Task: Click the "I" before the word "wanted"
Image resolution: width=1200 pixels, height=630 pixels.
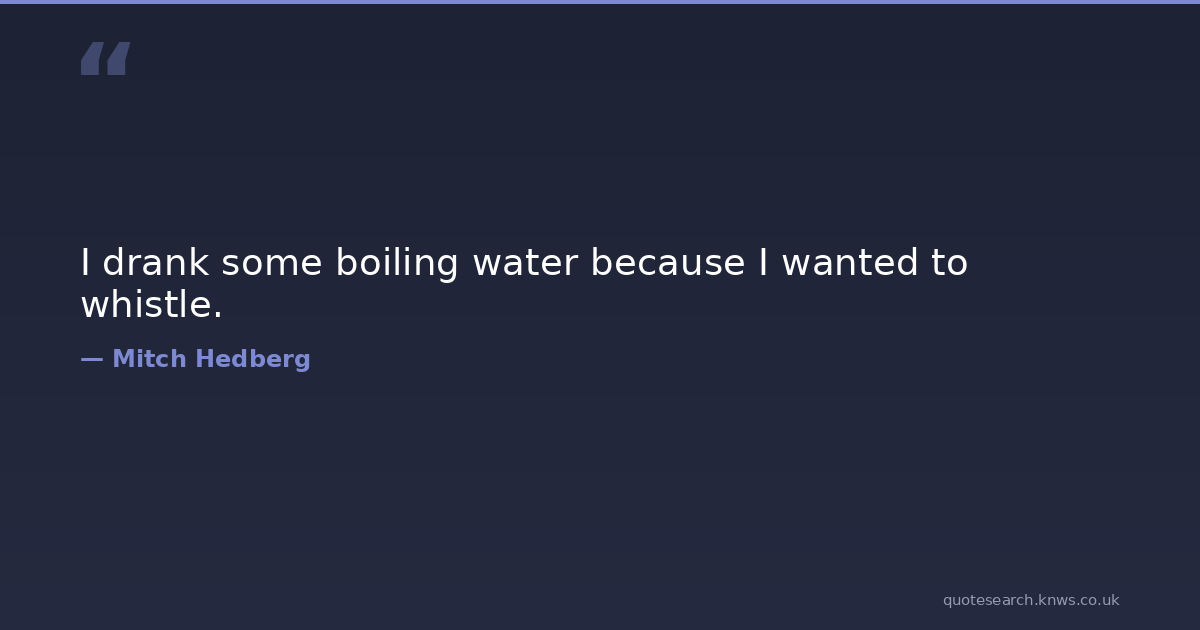Action: (x=763, y=263)
